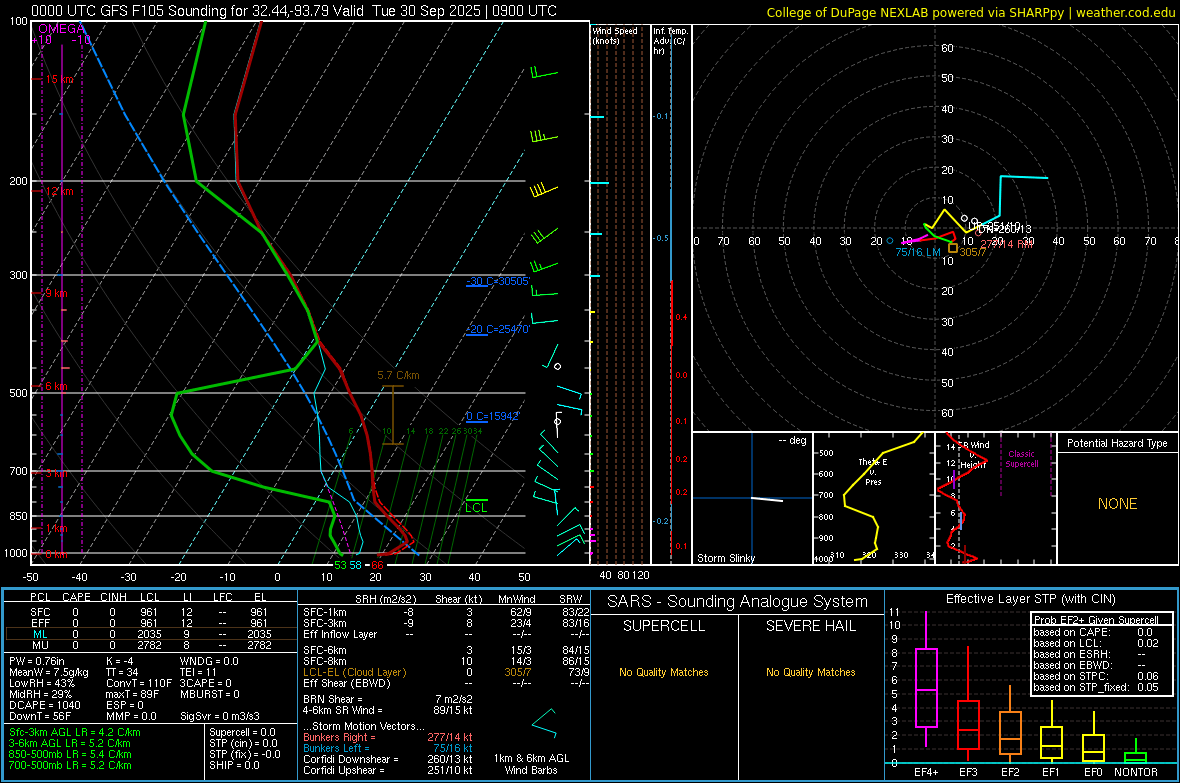The height and width of the screenshot is (783, 1180).
Task: Click the red EF3 box in the STP chart
Action: click(968, 725)
